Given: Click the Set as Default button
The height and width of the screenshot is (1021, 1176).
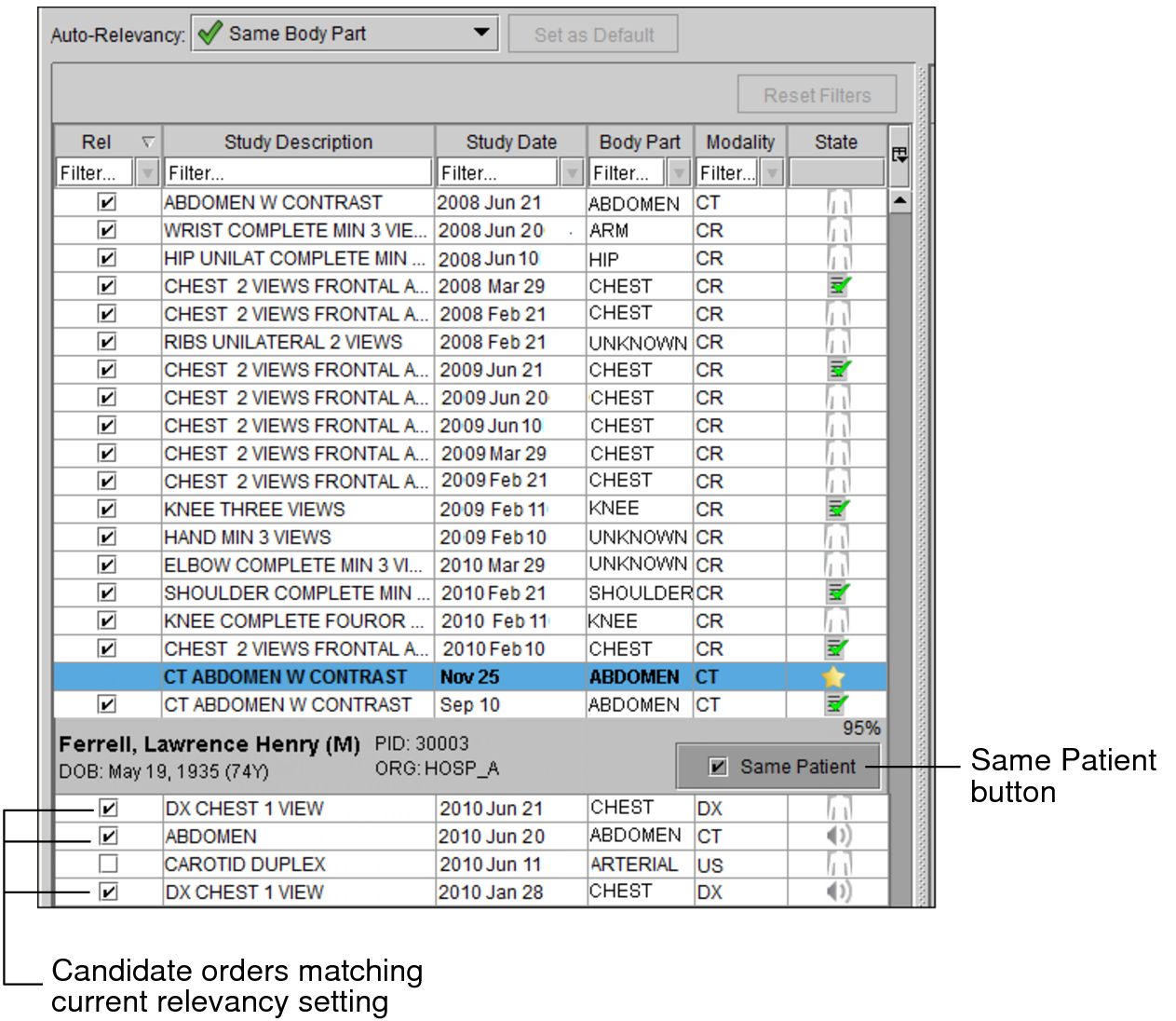Looking at the screenshot, I should (594, 35).
